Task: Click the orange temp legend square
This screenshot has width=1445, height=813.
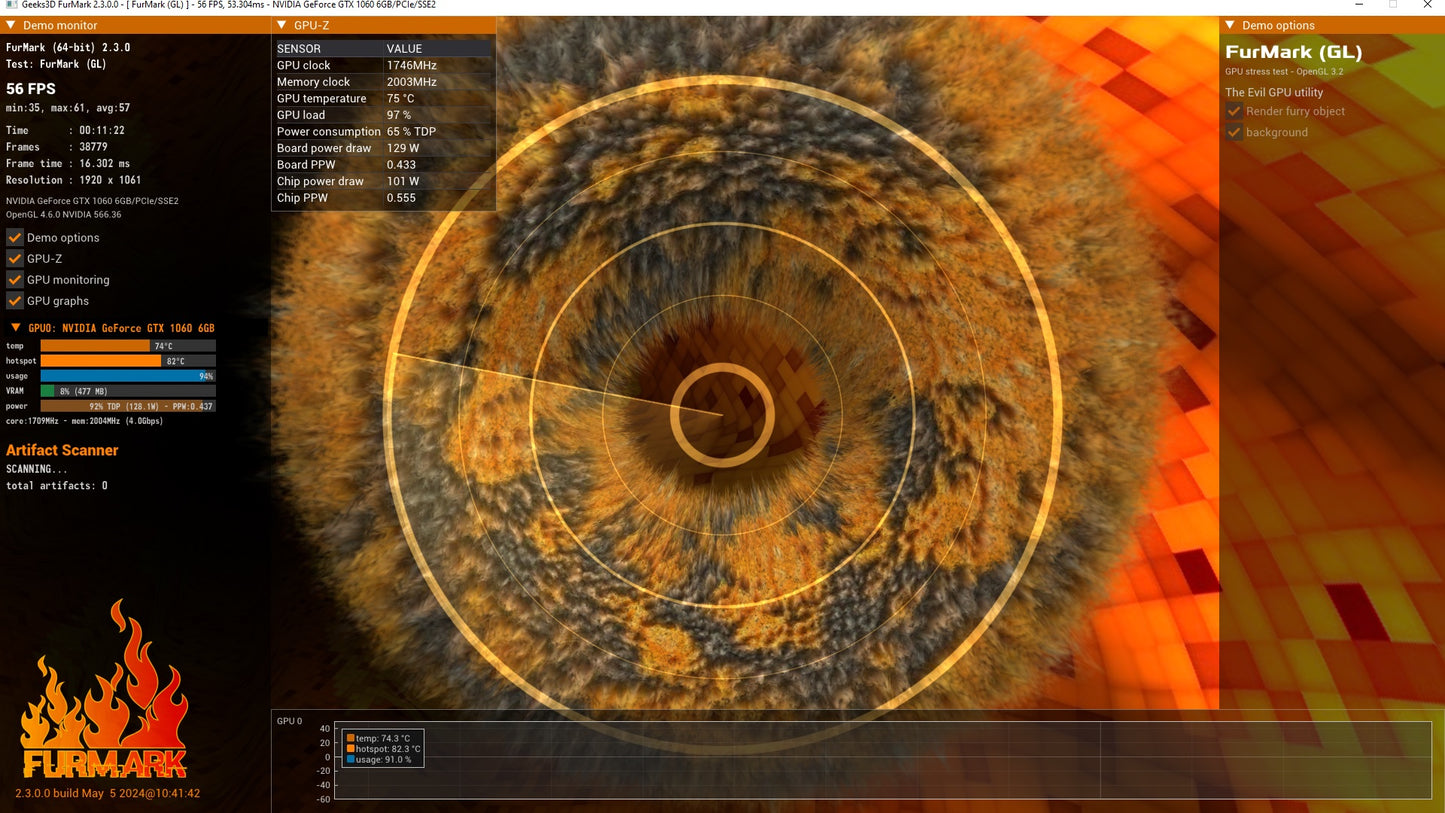Action: (x=351, y=738)
